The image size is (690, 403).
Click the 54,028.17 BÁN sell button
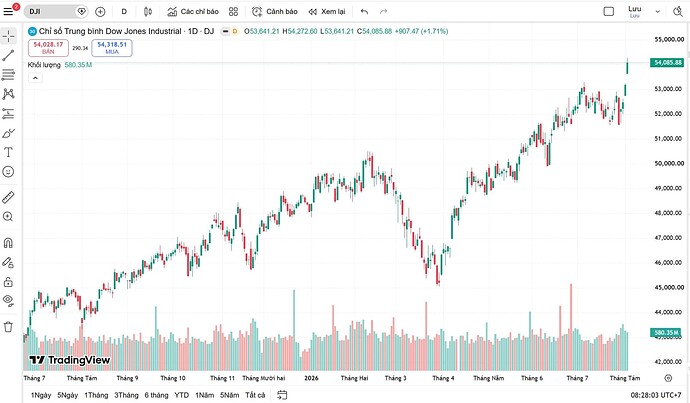(48, 48)
